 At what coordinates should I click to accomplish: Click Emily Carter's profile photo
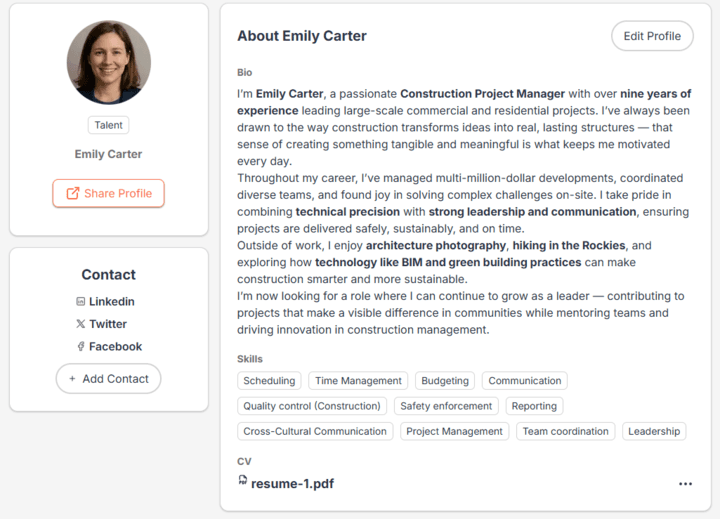109,63
